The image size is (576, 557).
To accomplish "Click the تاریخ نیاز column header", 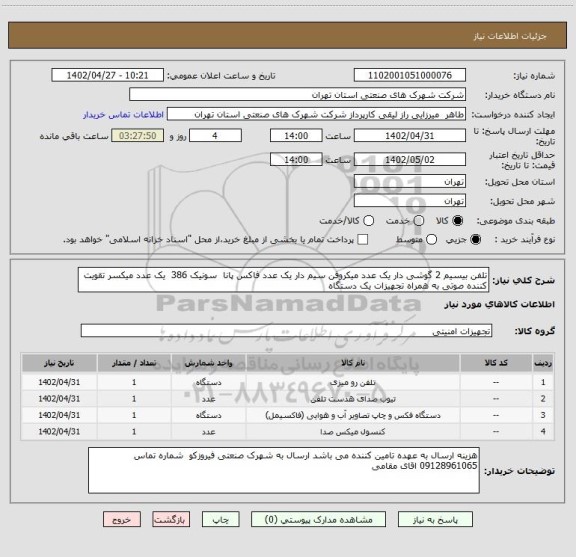I will [59, 363].
